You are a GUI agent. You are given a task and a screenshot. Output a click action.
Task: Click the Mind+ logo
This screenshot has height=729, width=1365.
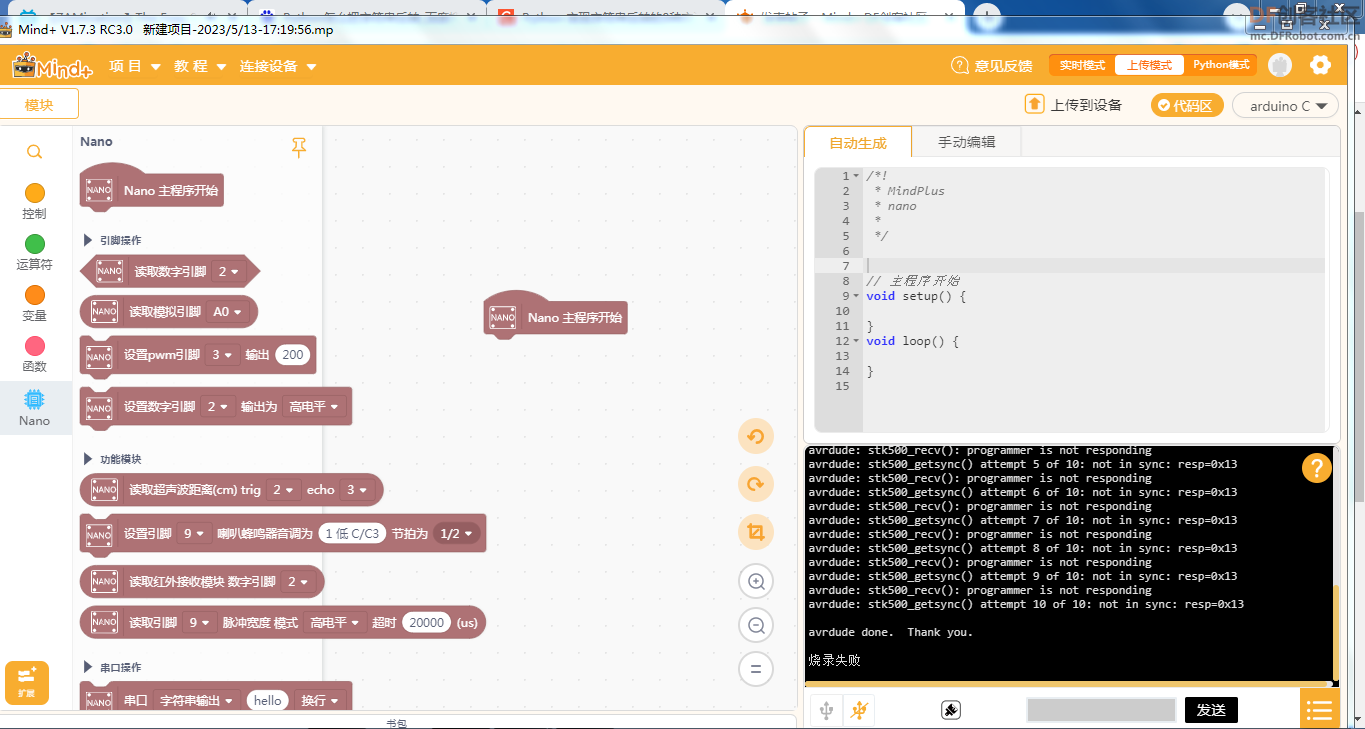(52, 66)
